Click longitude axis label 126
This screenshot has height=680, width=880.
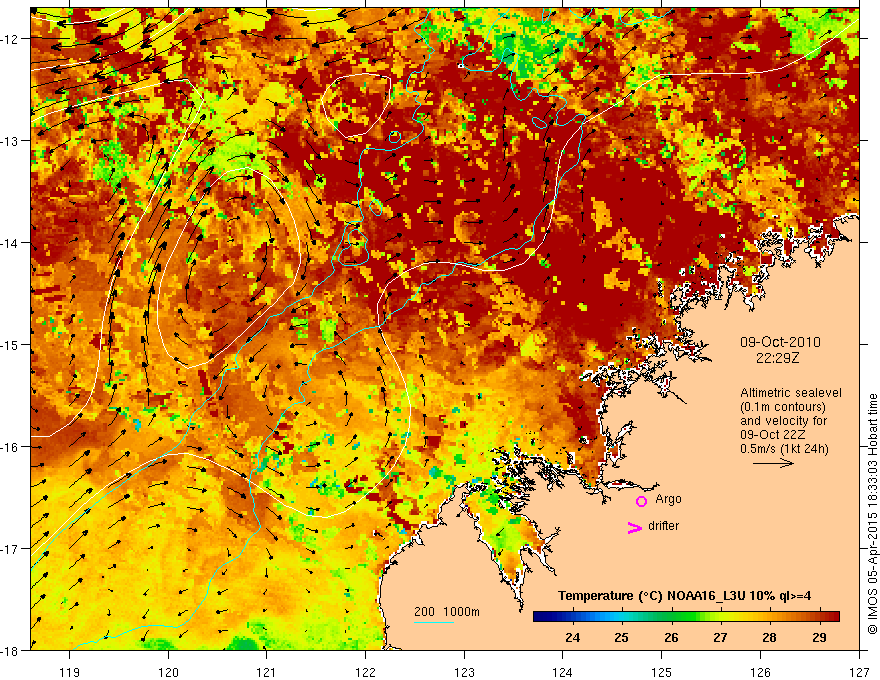pos(760,672)
